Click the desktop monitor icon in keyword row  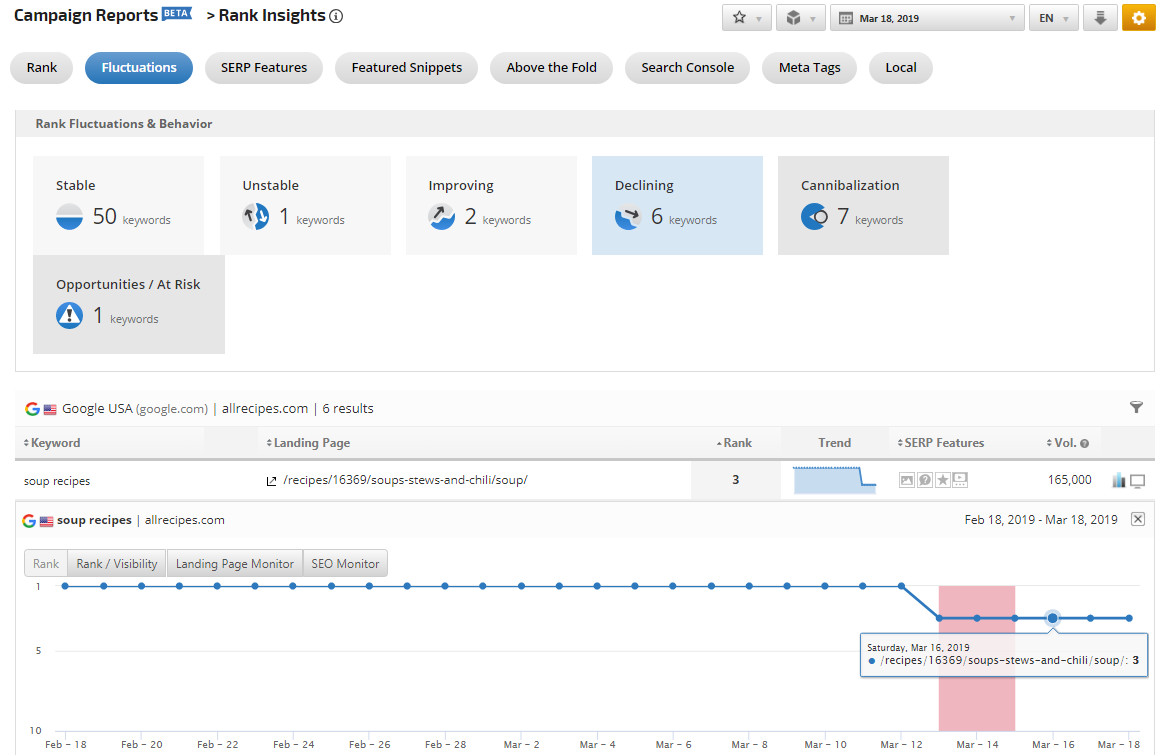click(x=1137, y=481)
